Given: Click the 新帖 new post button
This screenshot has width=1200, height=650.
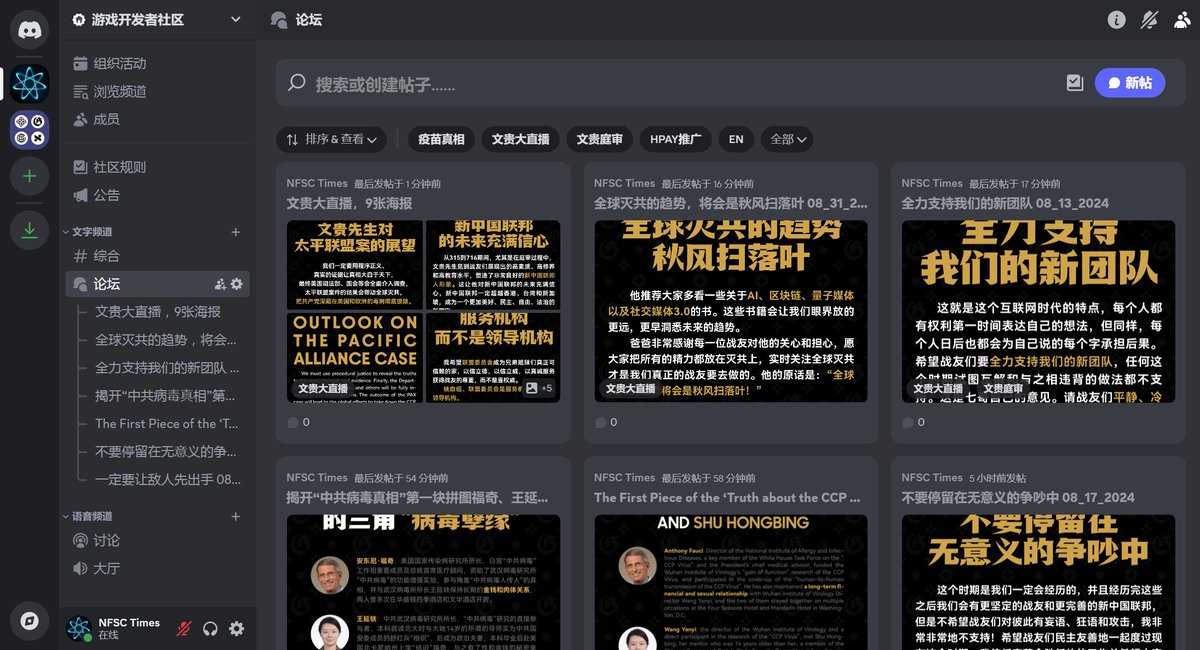Looking at the screenshot, I should click(x=1130, y=83).
